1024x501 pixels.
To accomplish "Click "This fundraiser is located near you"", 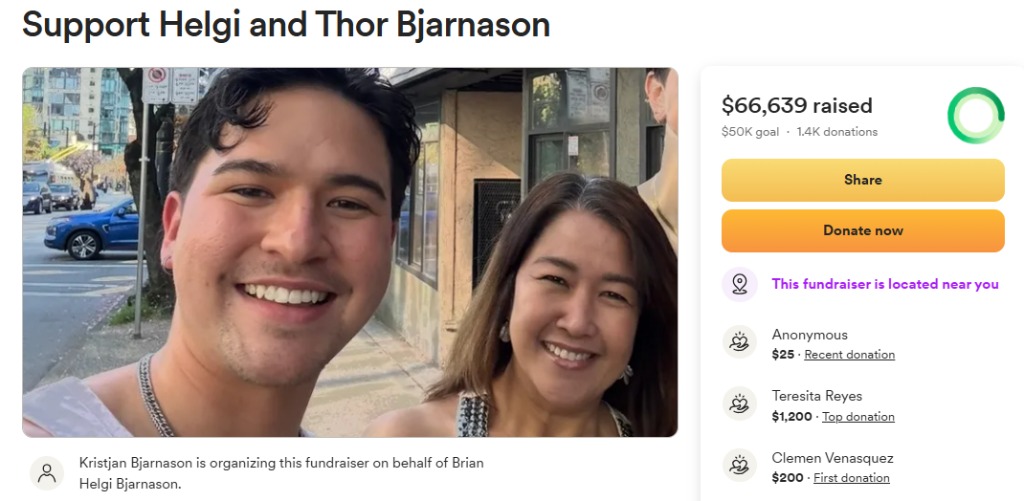I will 885,284.
